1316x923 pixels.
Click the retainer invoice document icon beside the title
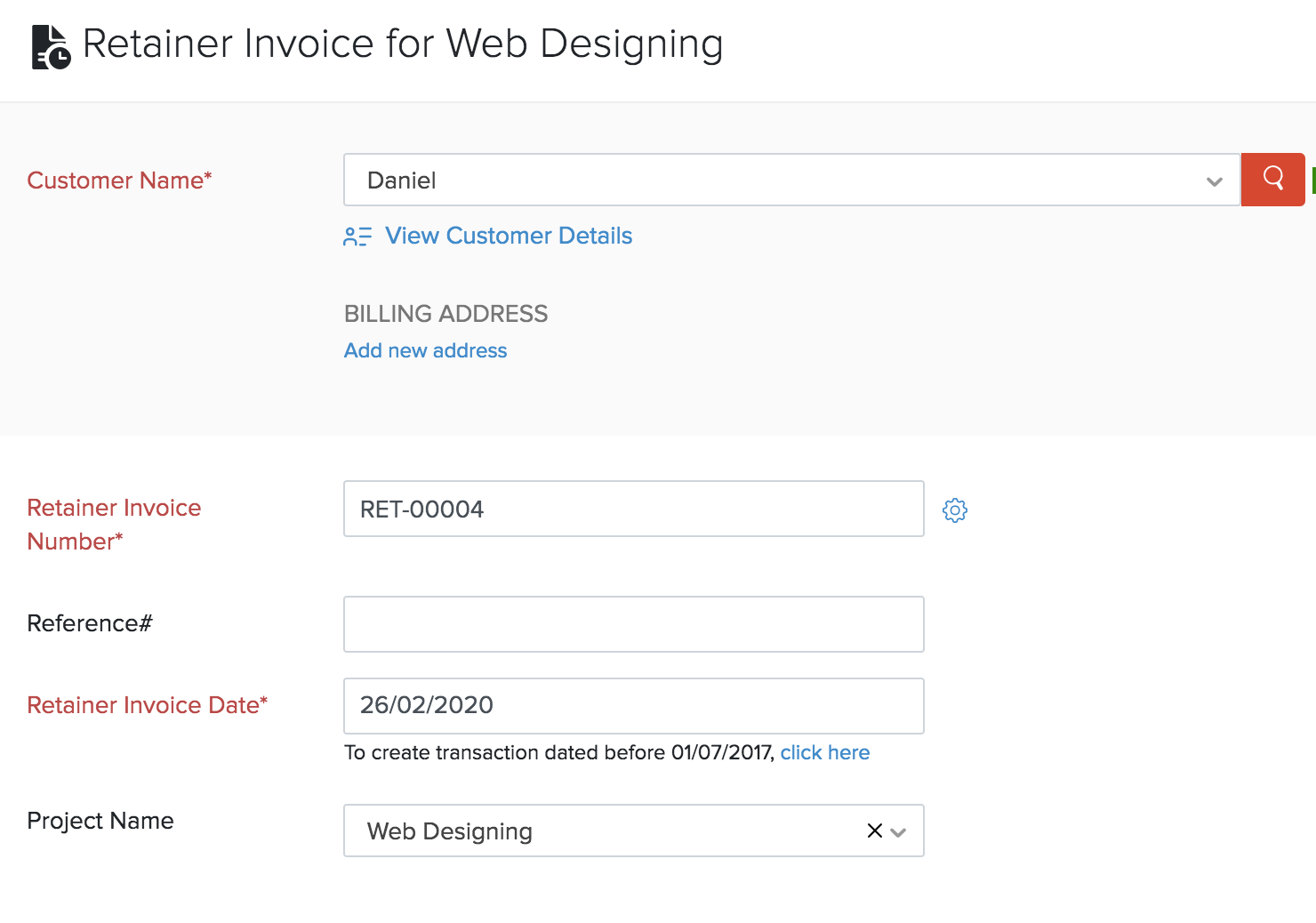(51, 43)
